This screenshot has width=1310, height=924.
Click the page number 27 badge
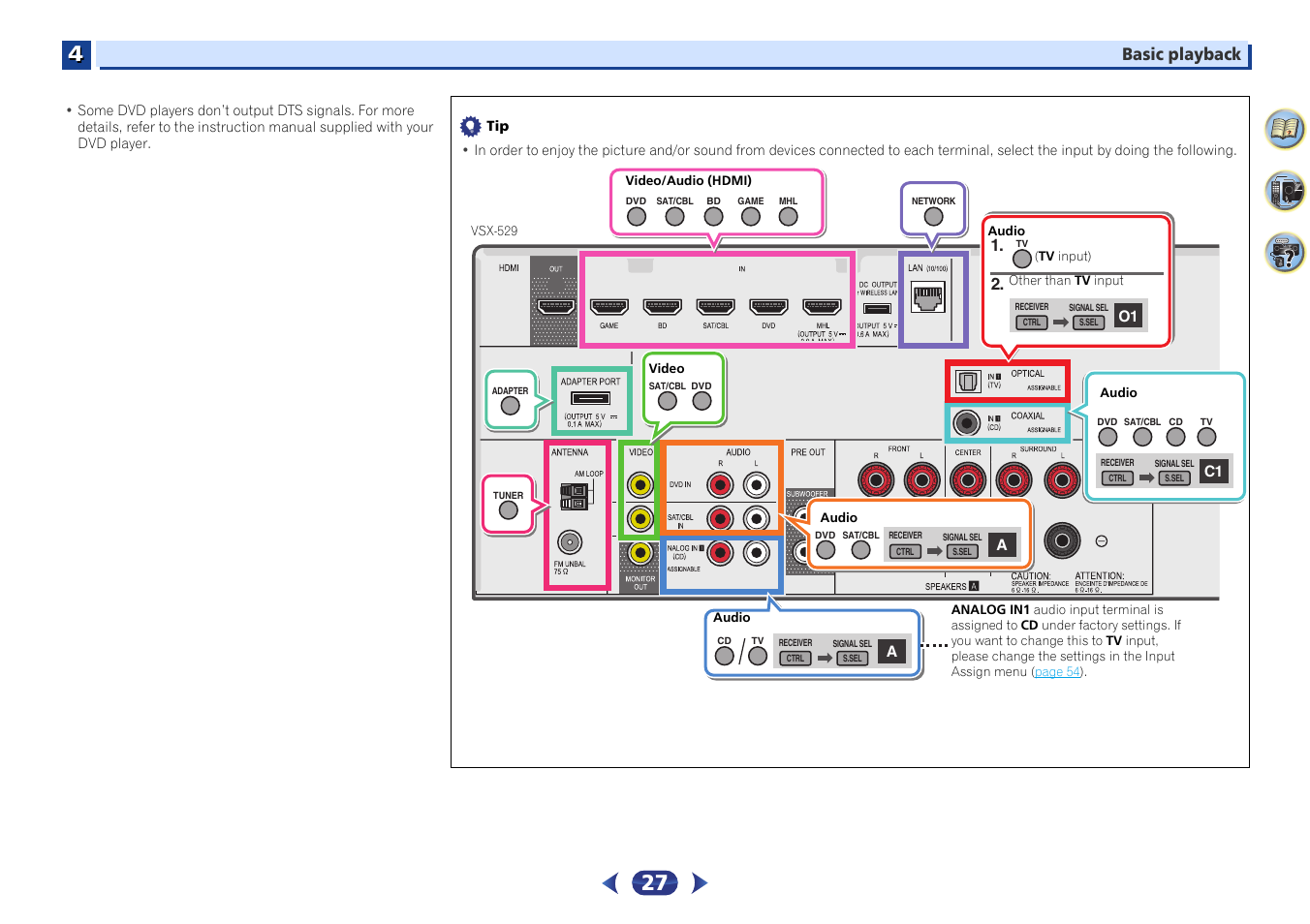pos(655,882)
